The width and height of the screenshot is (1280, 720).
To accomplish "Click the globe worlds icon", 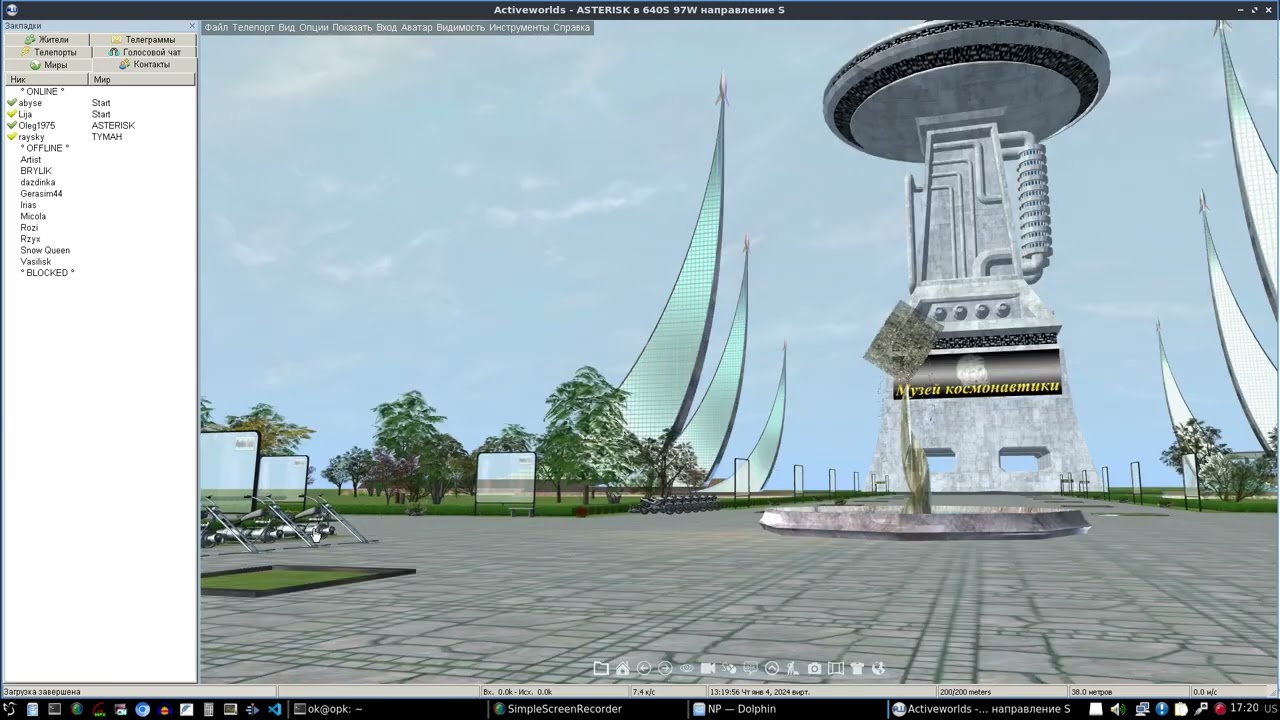I will (879, 669).
